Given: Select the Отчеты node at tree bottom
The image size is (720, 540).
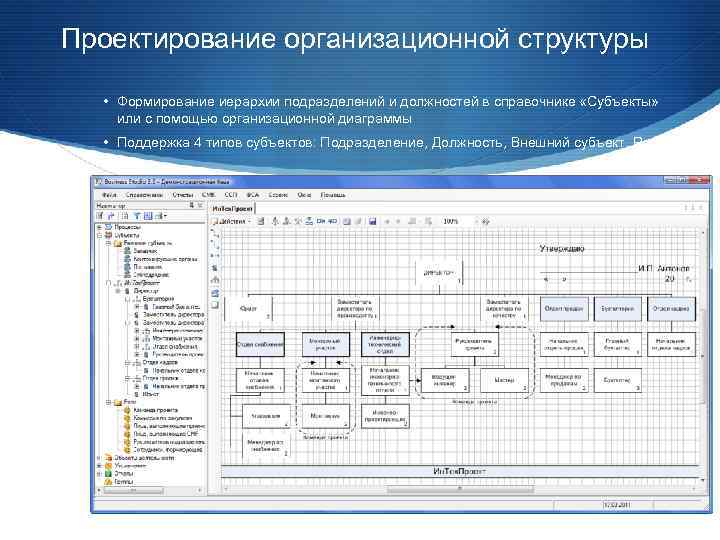Looking at the screenshot, I should tap(124, 473).
